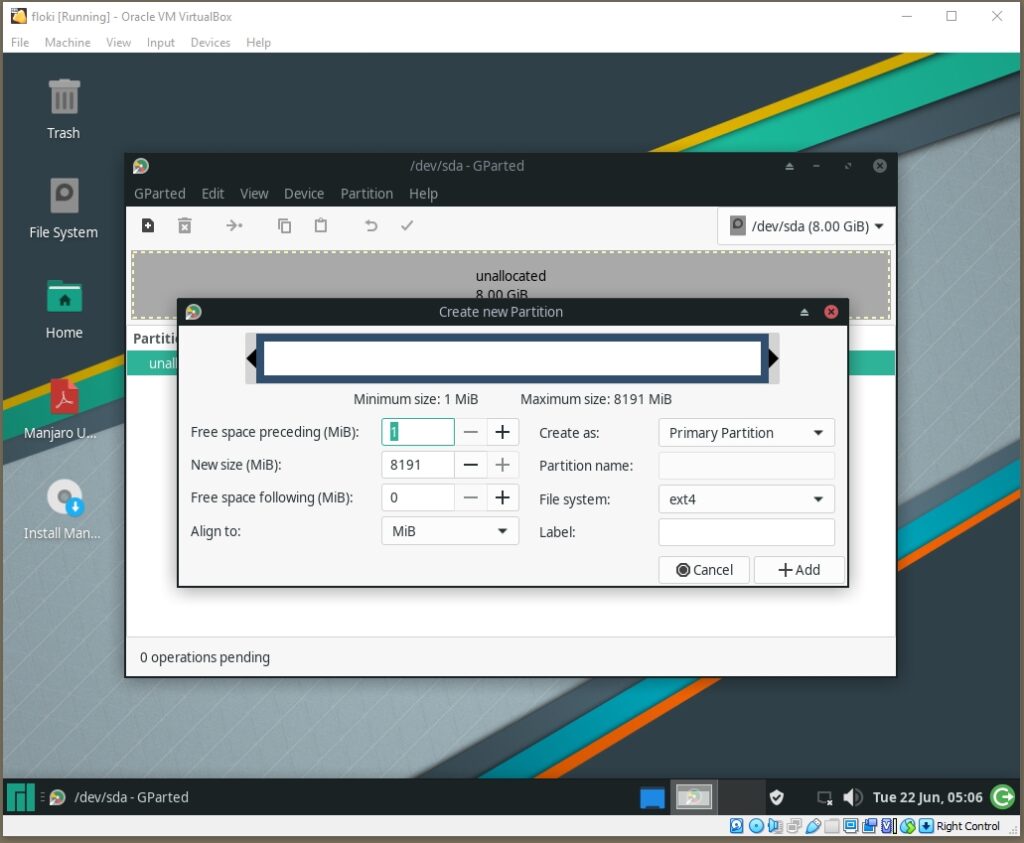The height and width of the screenshot is (843, 1024).
Task: Open the Device menu in GParted
Action: pos(304,194)
